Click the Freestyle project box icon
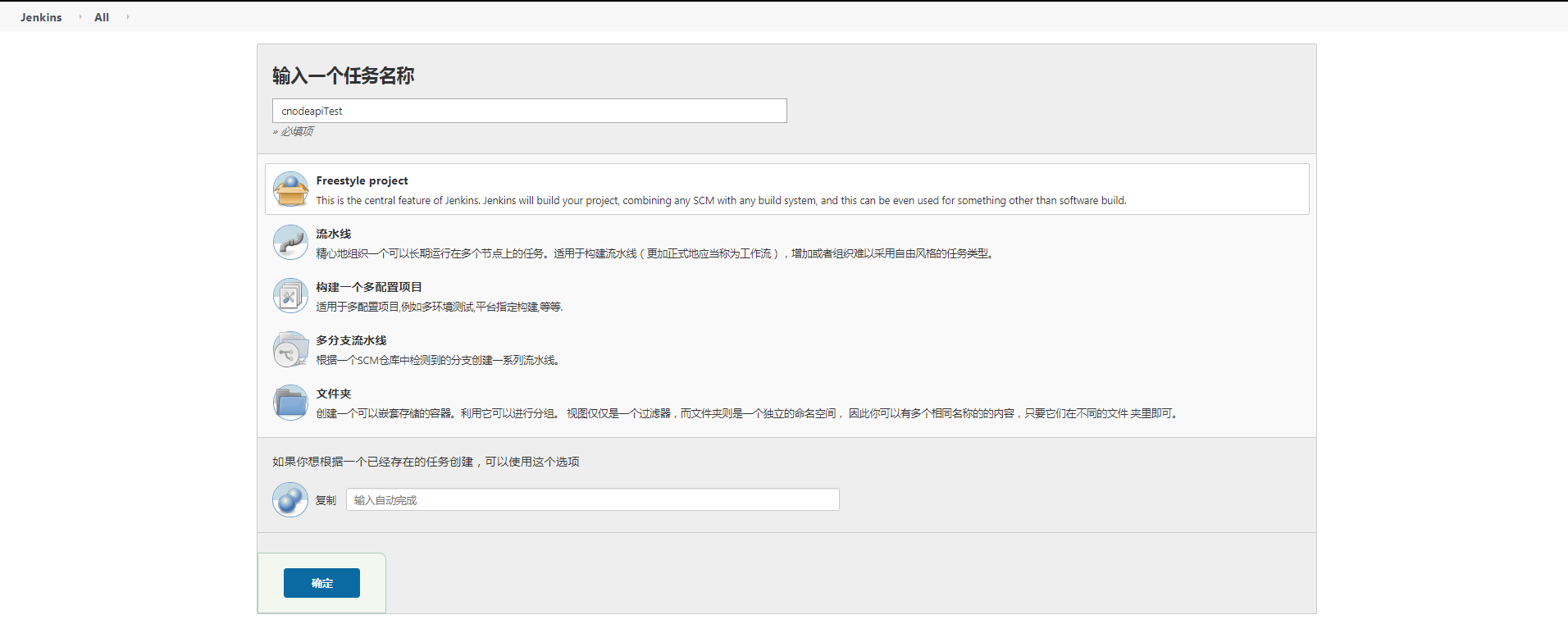Screen dimensions: 1568x633 click(290, 189)
